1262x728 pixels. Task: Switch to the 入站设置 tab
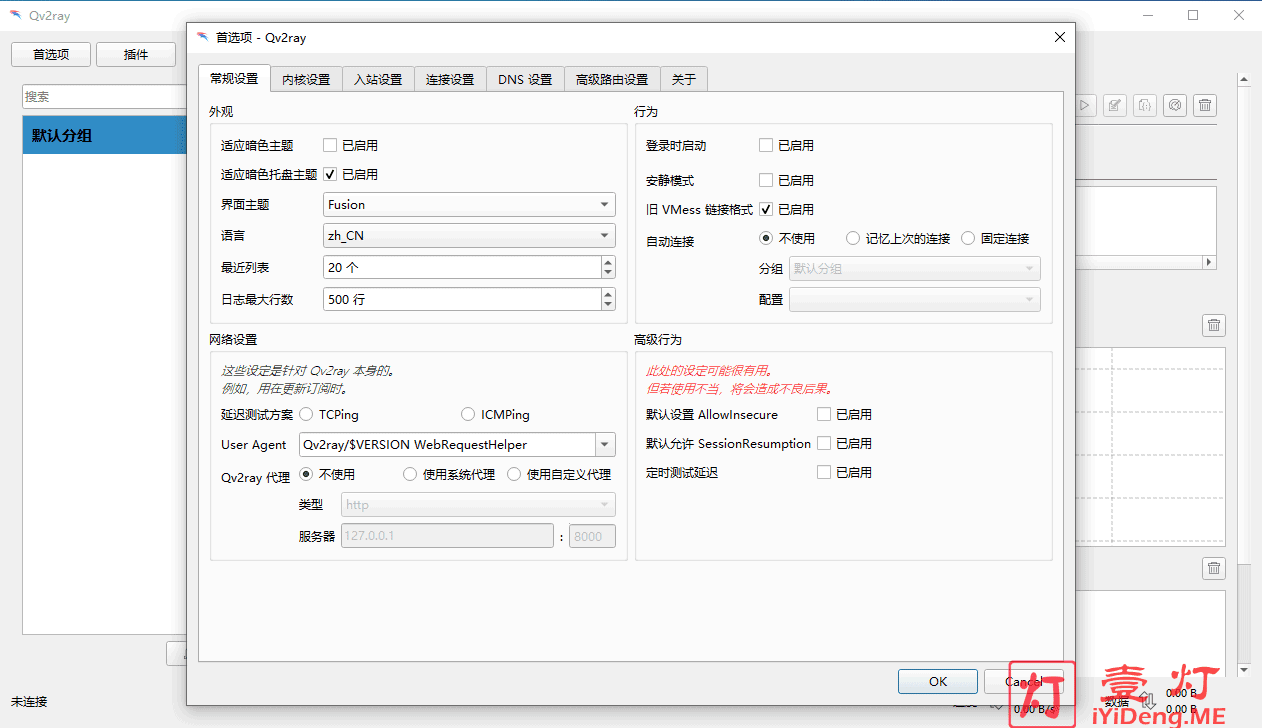(x=378, y=80)
